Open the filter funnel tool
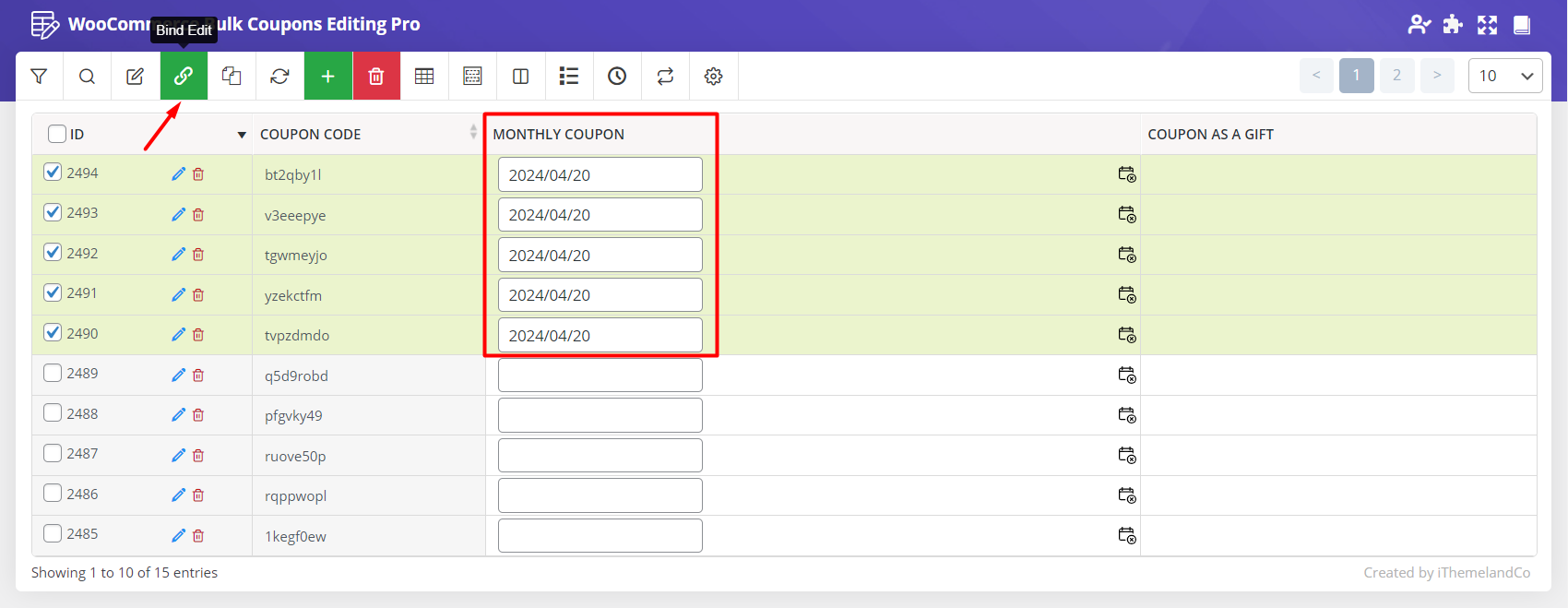 [39, 76]
